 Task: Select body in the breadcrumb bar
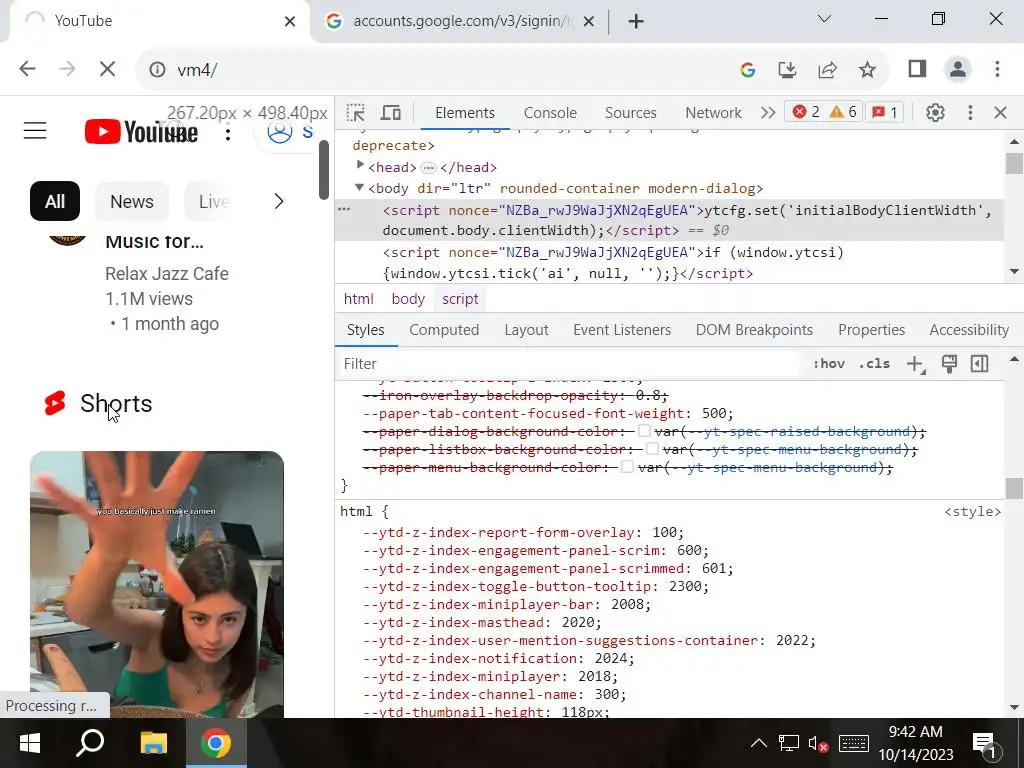[x=408, y=299]
